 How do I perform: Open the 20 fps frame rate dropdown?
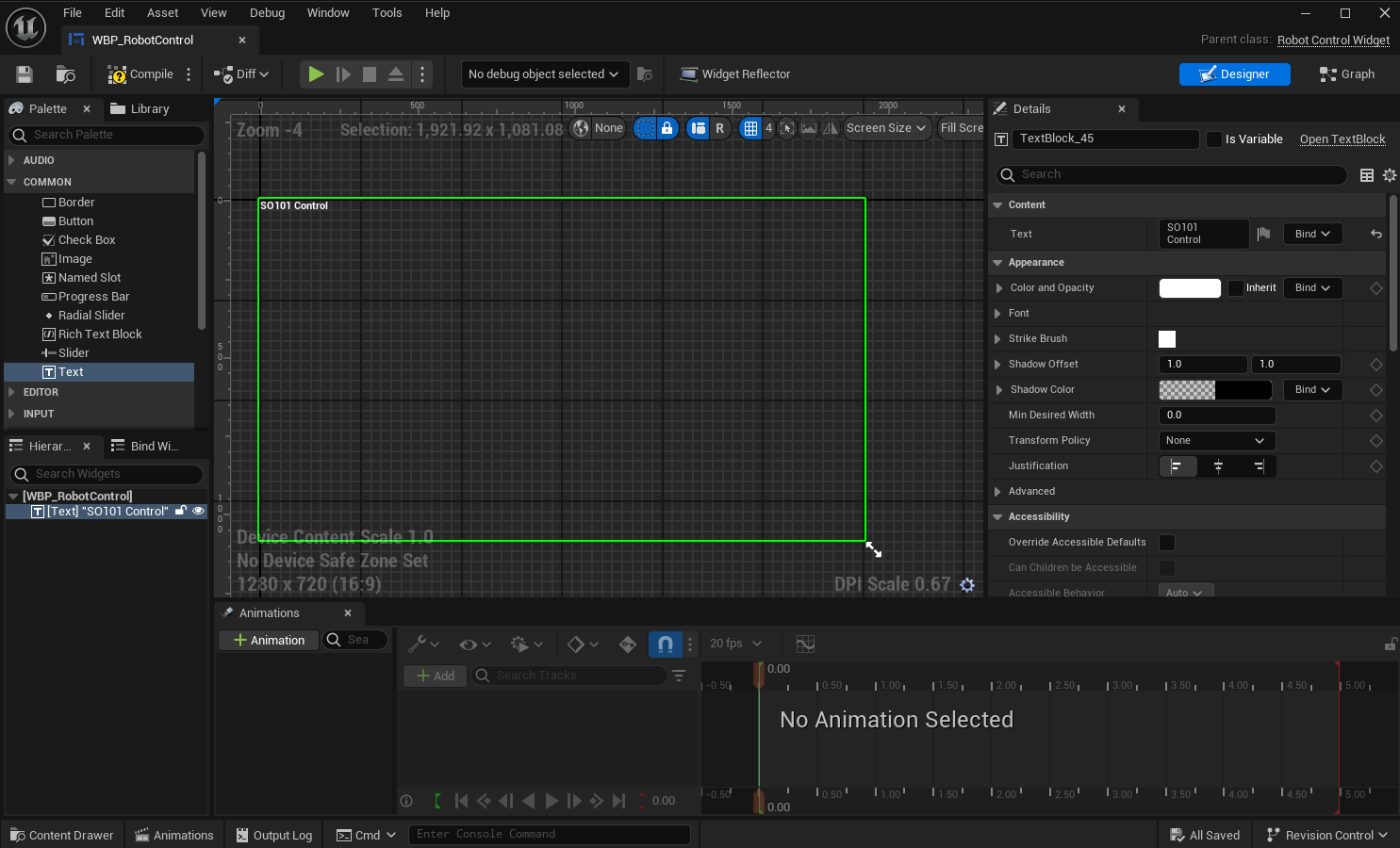pyautogui.click(x=735, y=644)
